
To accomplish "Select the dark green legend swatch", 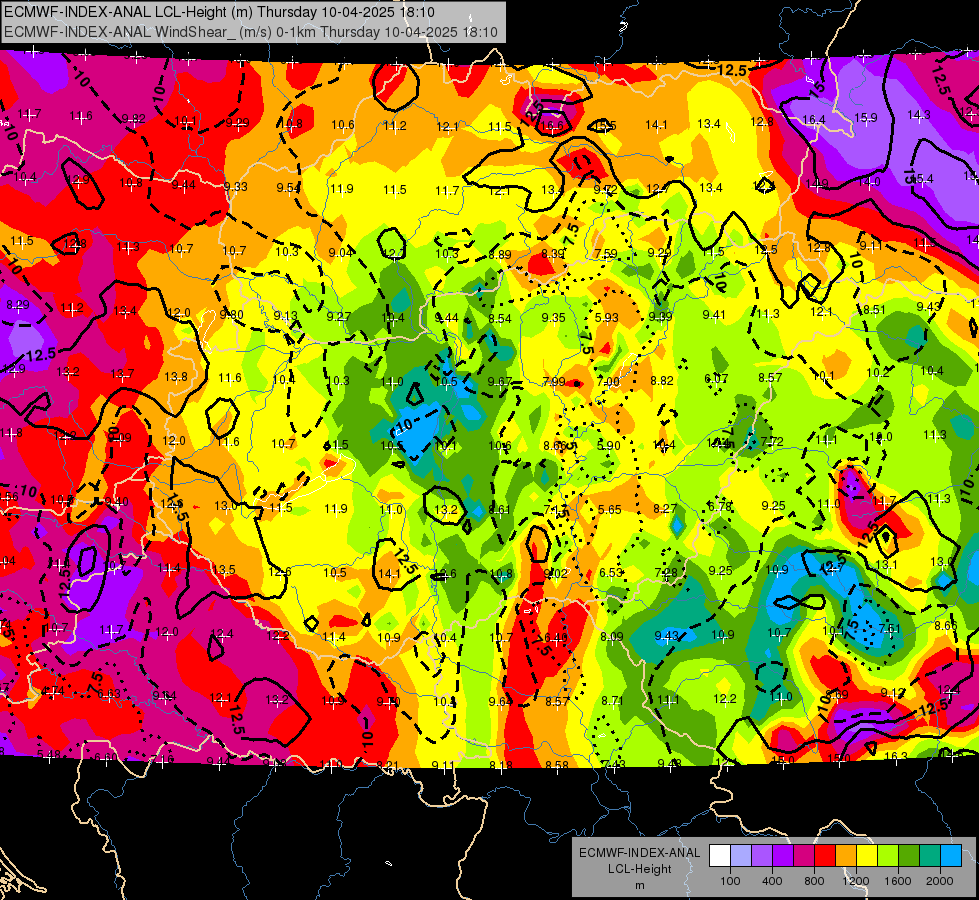I will tap(908, 856).
